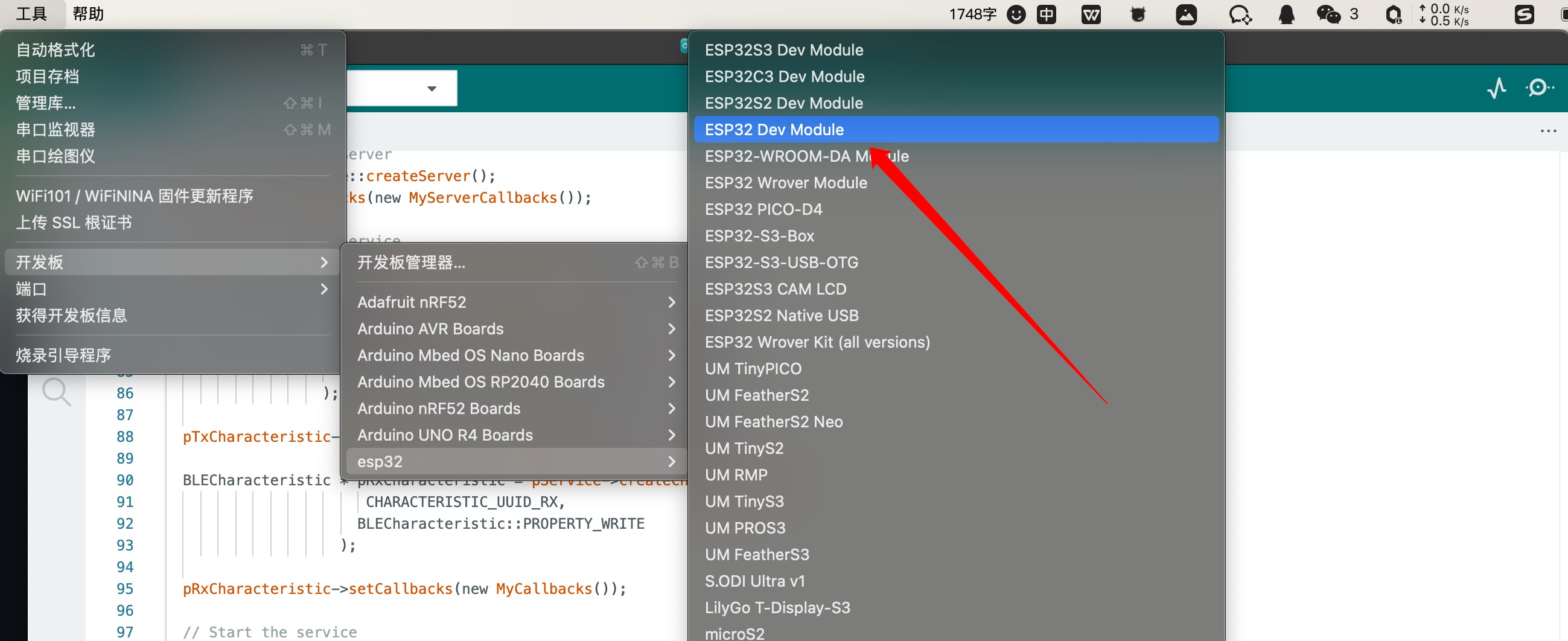The image size is (1568, 641).
Task: Select ESP32 PICO-D4 board
Action: click(x=956, y=209)
